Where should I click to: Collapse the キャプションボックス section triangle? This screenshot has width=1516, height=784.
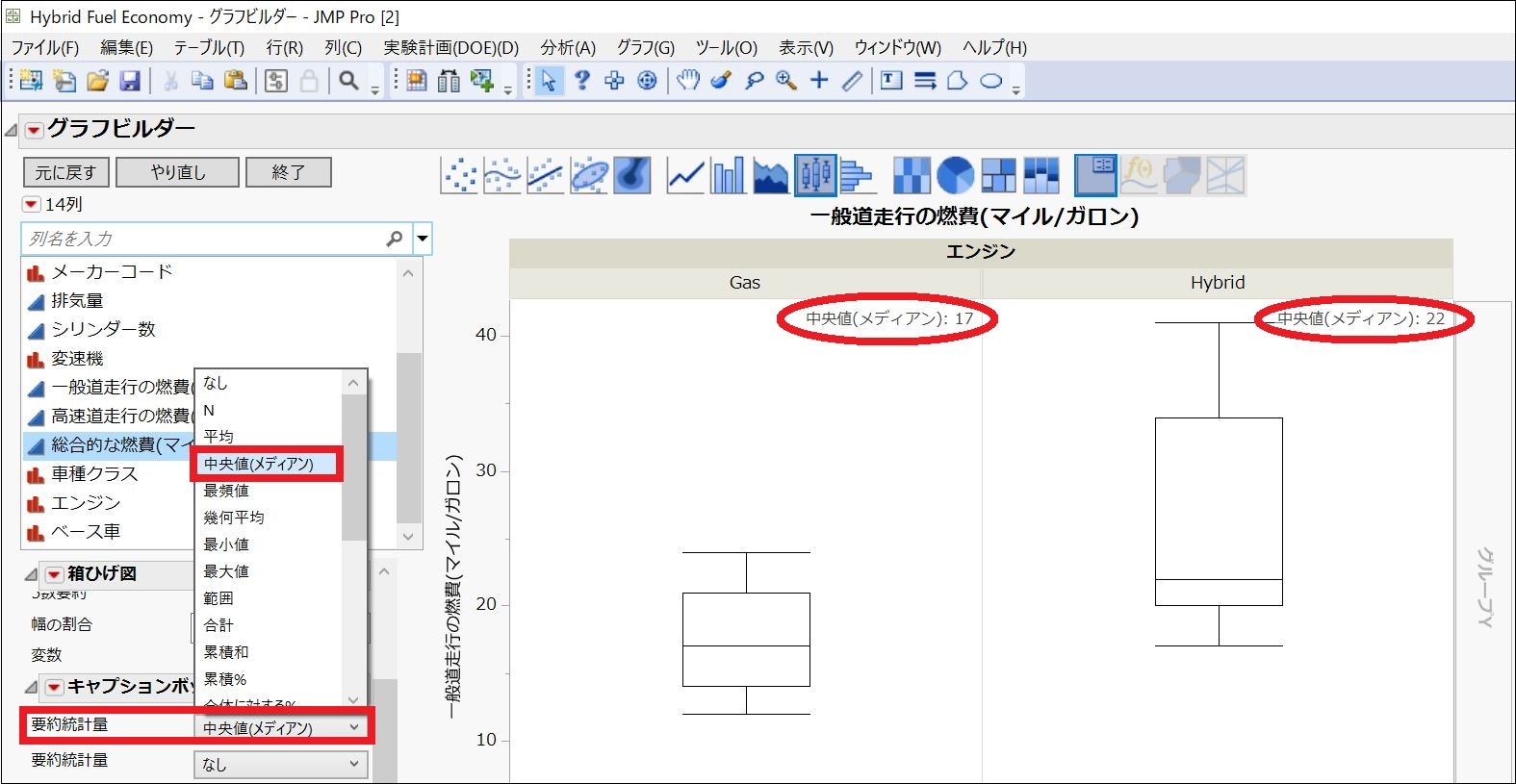coord(31,687)
